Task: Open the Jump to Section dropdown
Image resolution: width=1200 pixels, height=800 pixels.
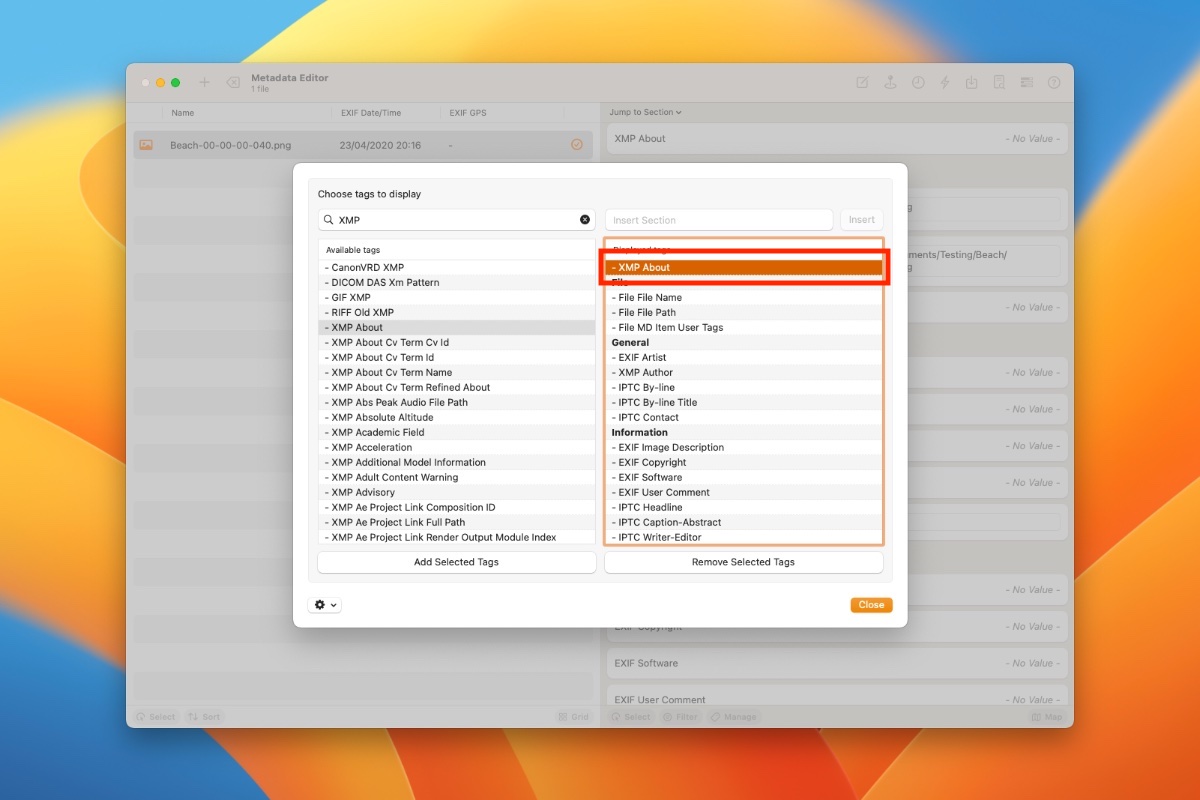Action: (646, 112)
